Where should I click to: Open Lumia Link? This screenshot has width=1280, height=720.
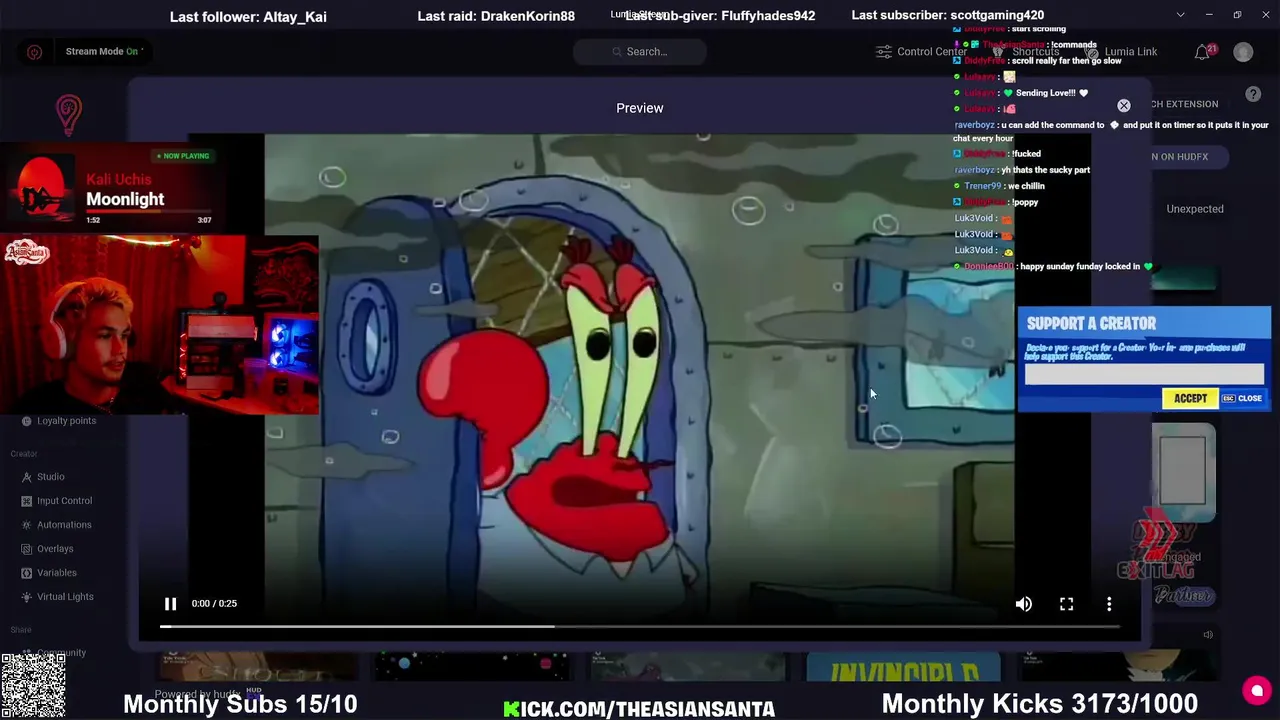point(1122,51)
